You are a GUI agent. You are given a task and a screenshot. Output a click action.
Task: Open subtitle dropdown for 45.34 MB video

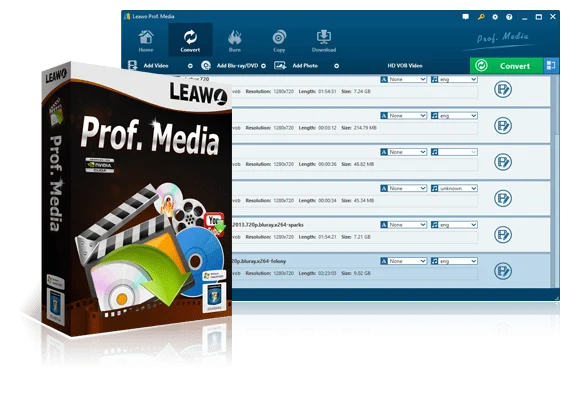(x=403, y=188)
